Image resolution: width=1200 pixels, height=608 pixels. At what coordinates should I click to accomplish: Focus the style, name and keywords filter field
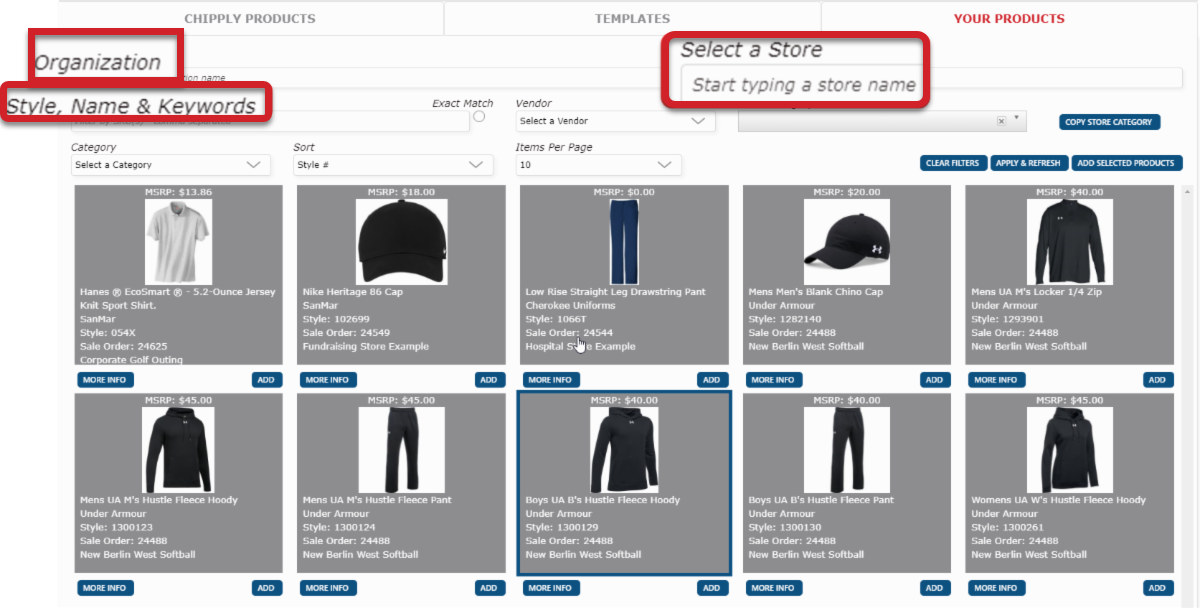(x=270, y=122)
